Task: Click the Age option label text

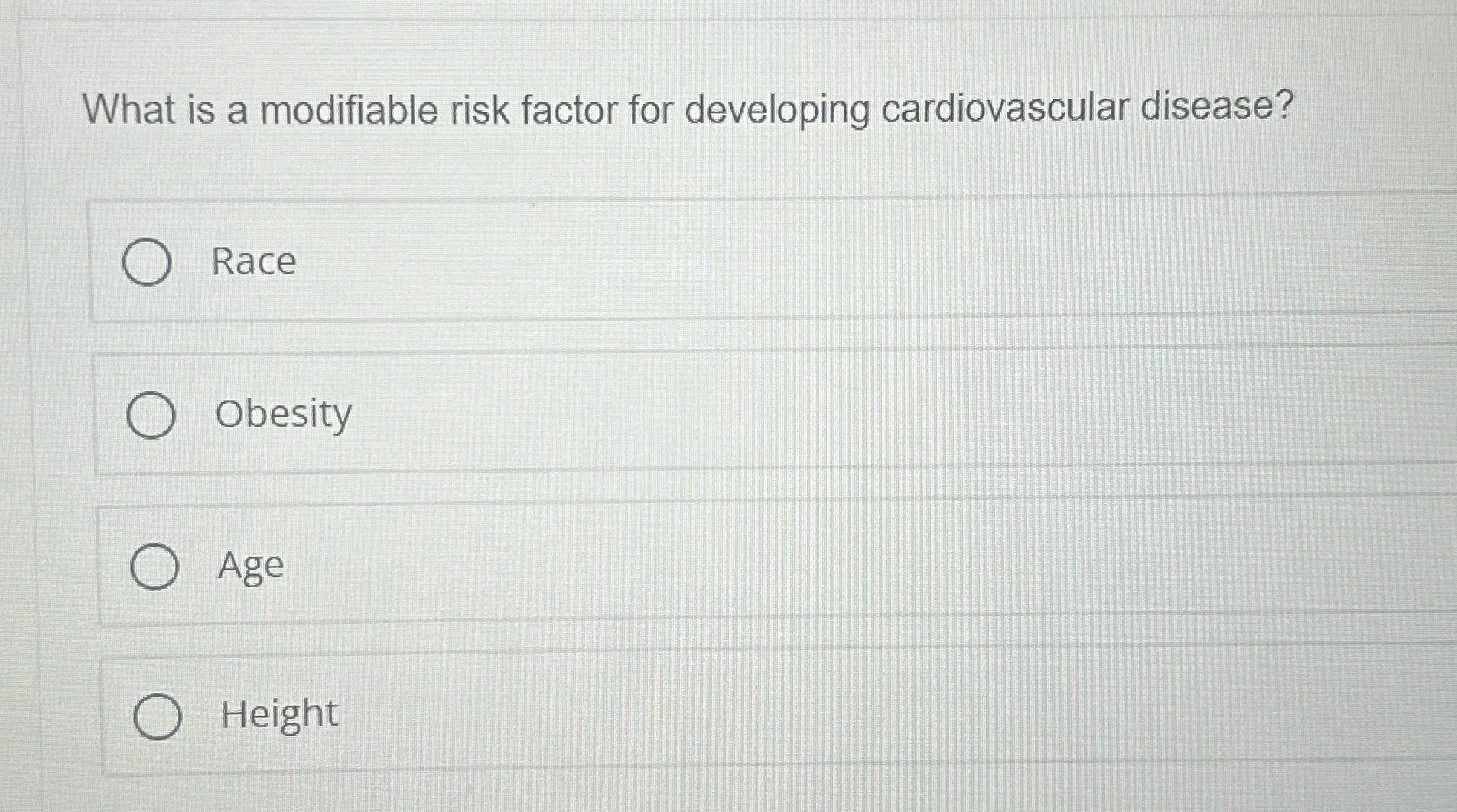Action: pyautogui.click(x=250, y=566)
